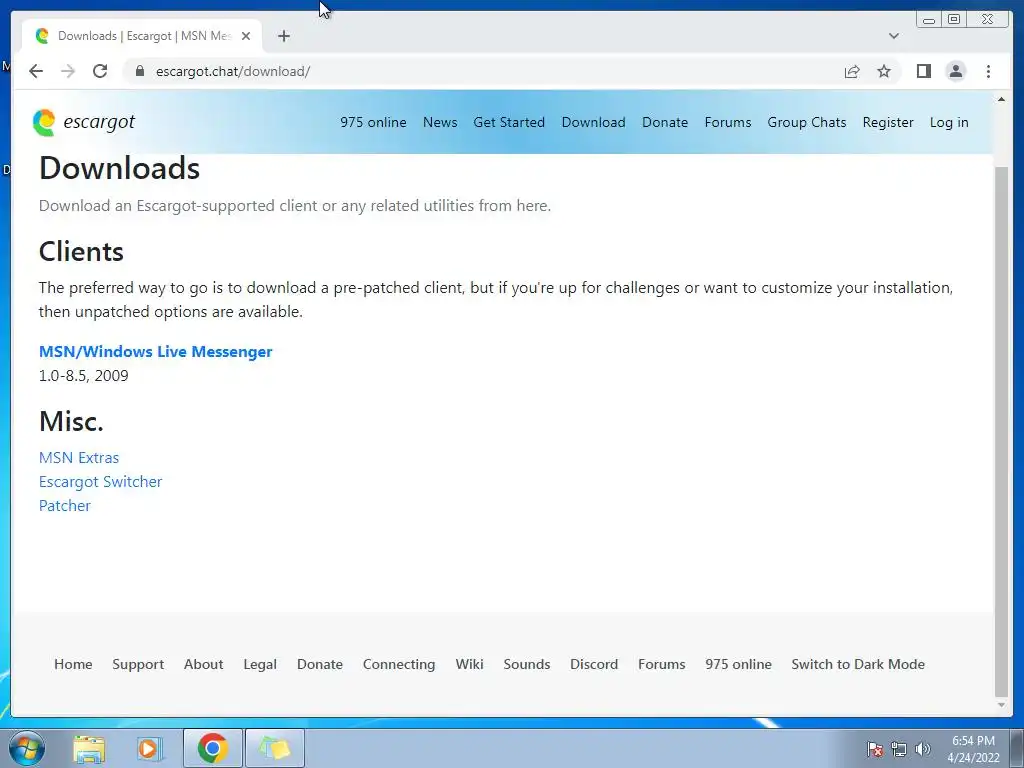Image resolution: width=1024 pixels, height=768 pixels.
Task: Open the Chrome profile avatar
Action: pyautogui.click(x=955, y=71)
